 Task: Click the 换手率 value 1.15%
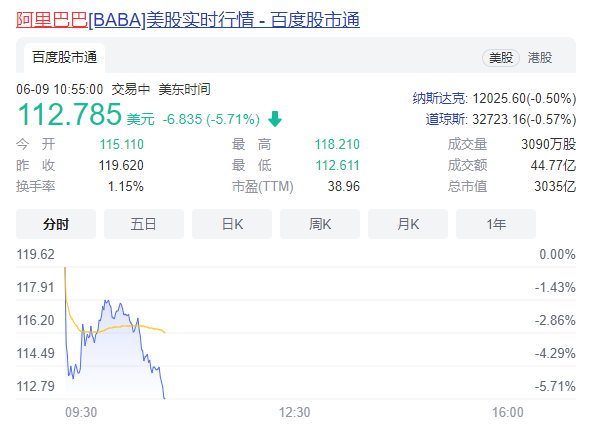click(126, 187)
